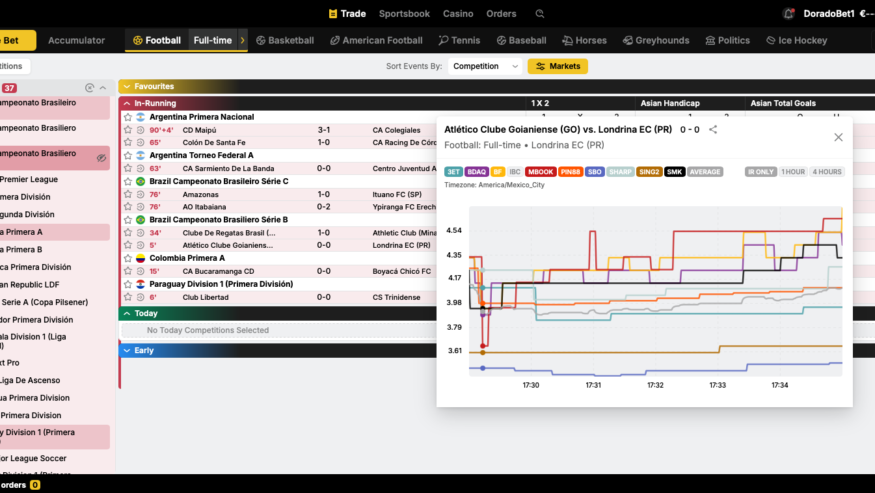Viewport: 875px width, 493px height.
Task: Star the CD Maipú match as favourite
Action: pos(128,130)
